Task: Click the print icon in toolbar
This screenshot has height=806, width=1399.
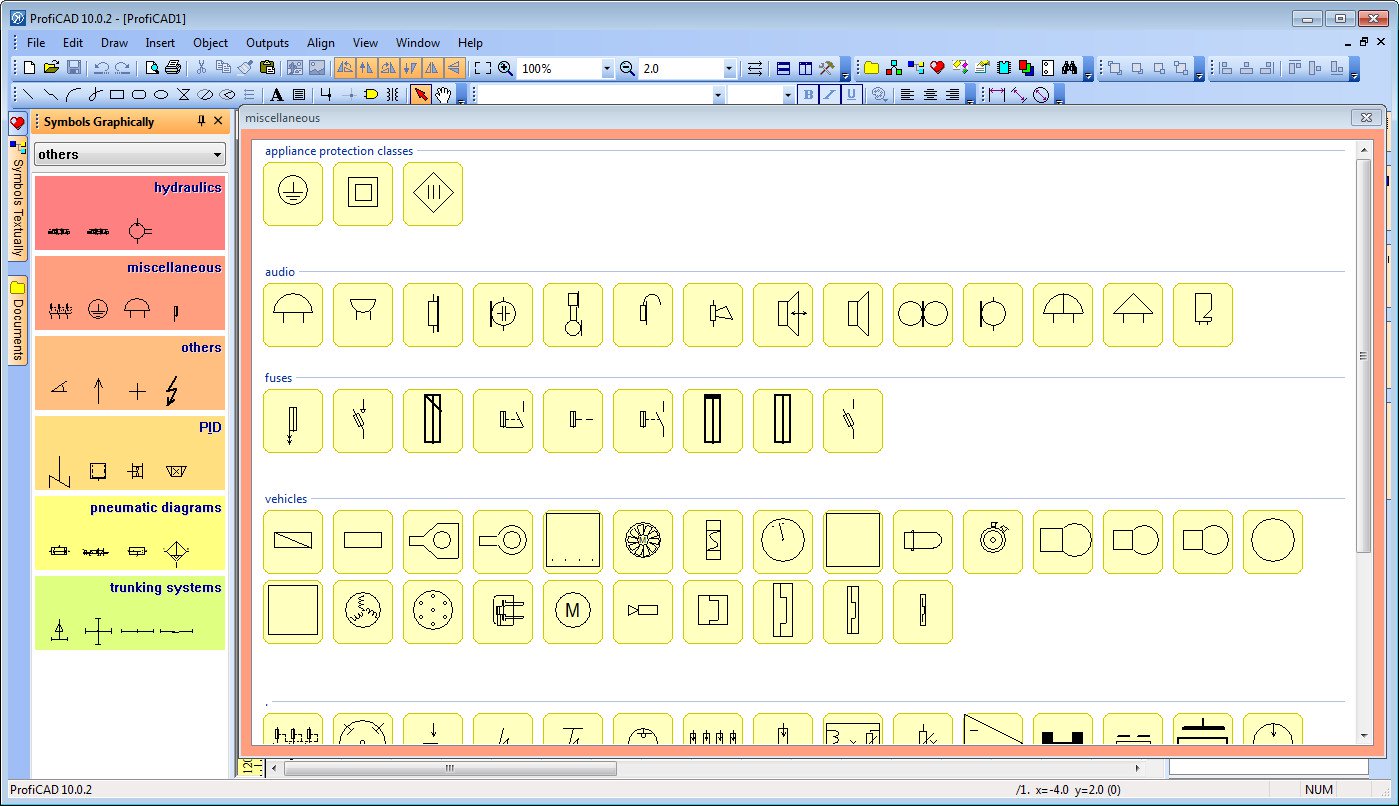Action: (172, 69)
